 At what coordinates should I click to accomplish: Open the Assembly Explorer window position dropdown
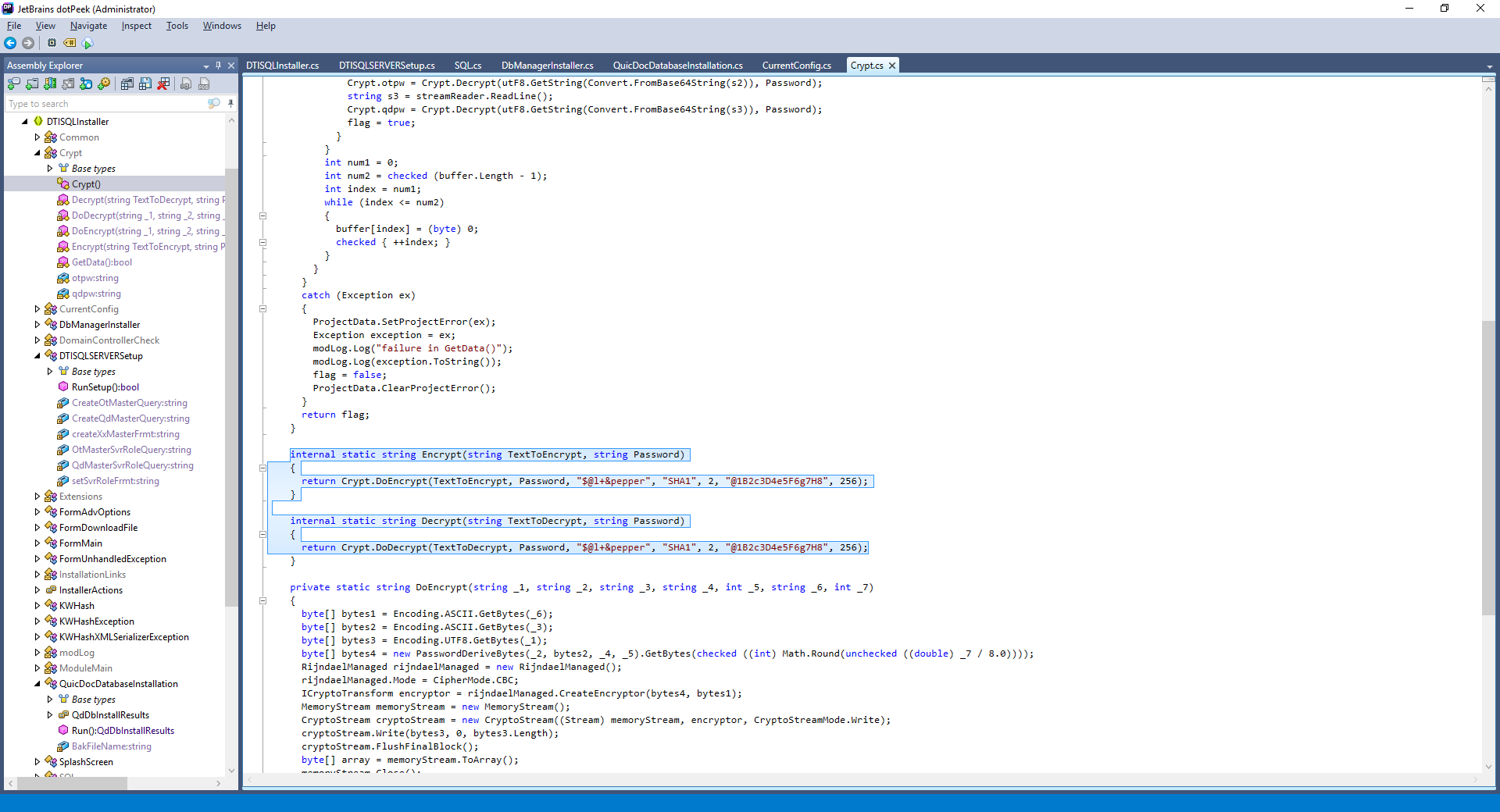click(206, 66)
